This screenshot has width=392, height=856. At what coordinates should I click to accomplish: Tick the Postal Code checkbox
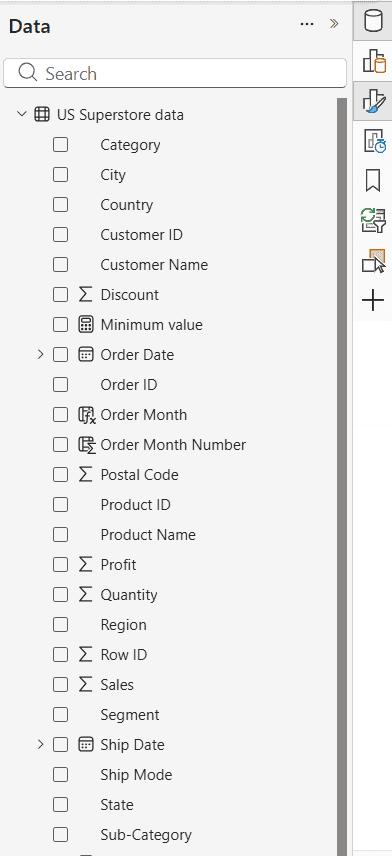pos(61,475)
